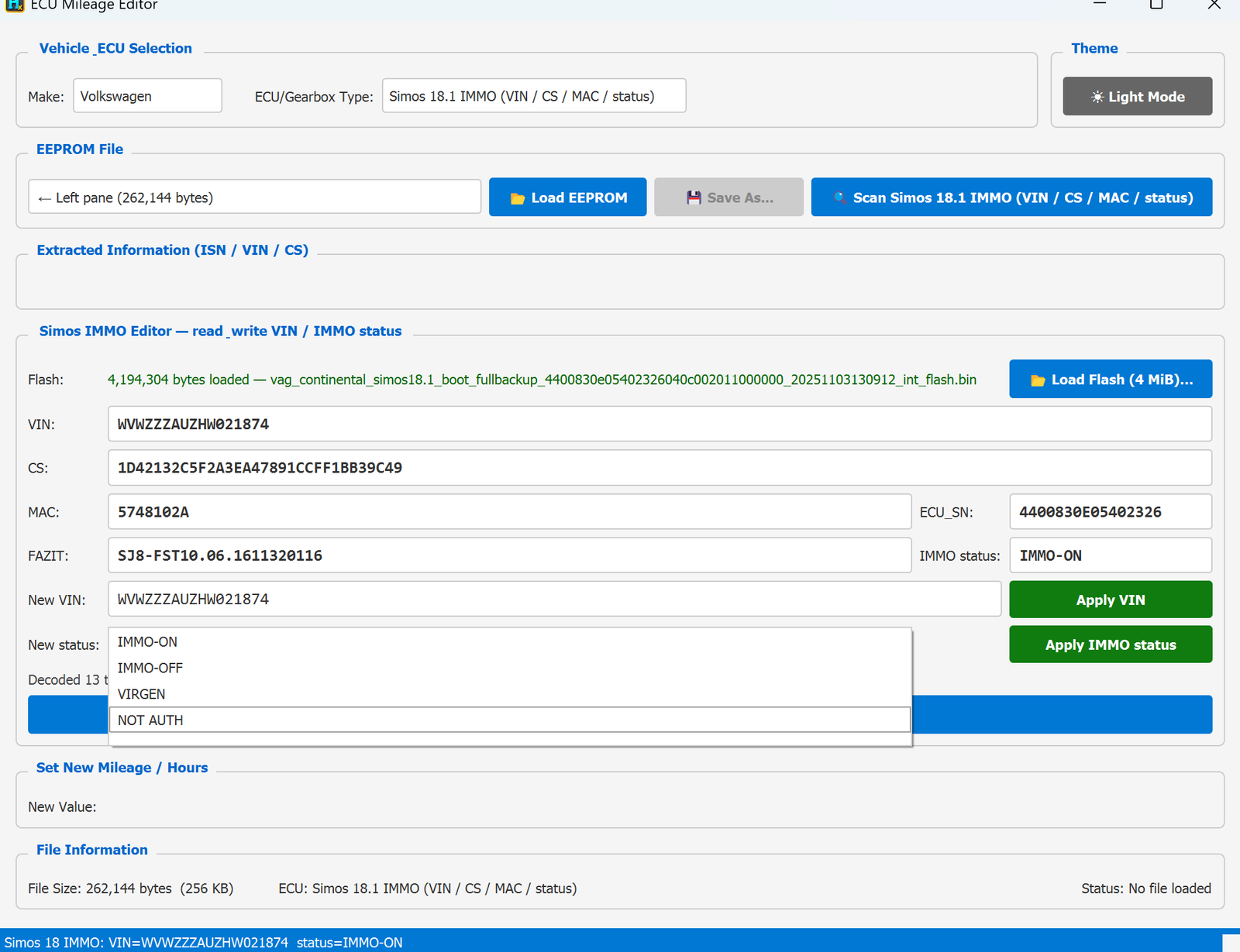Open the ECU/Gearbox Type dropdown

[533, 96]
